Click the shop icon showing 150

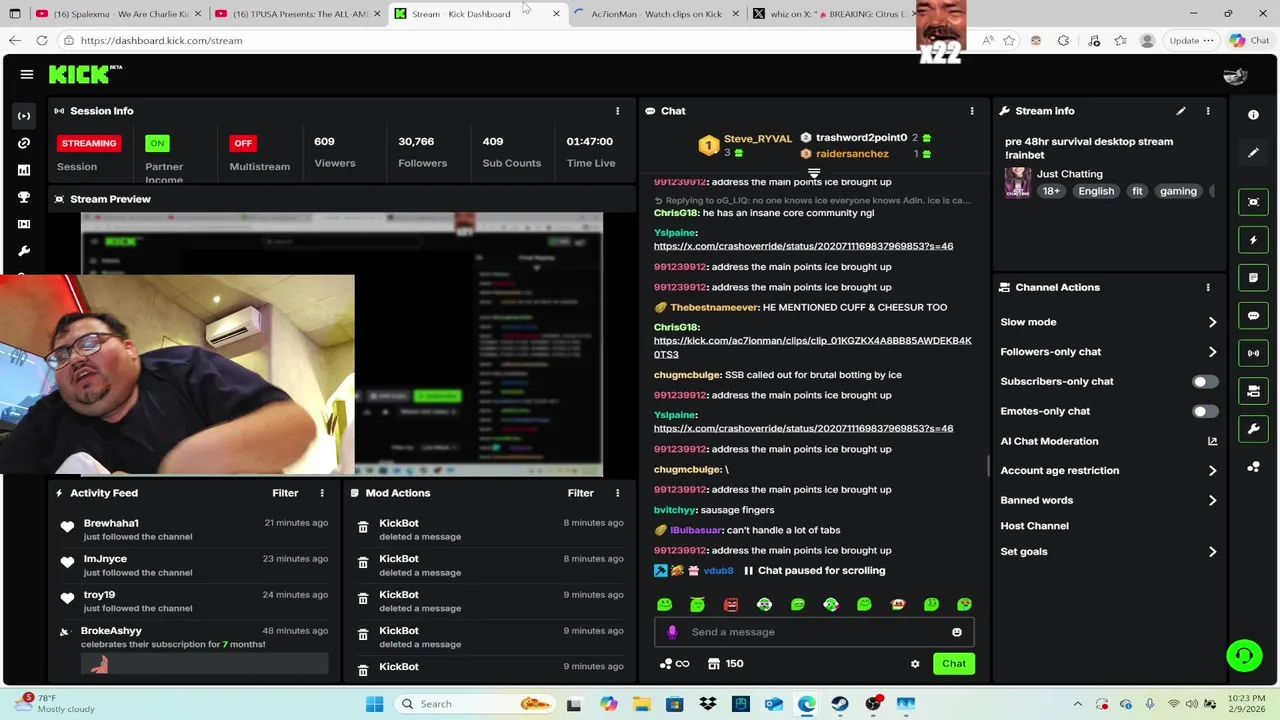click(x=726, y=664)
